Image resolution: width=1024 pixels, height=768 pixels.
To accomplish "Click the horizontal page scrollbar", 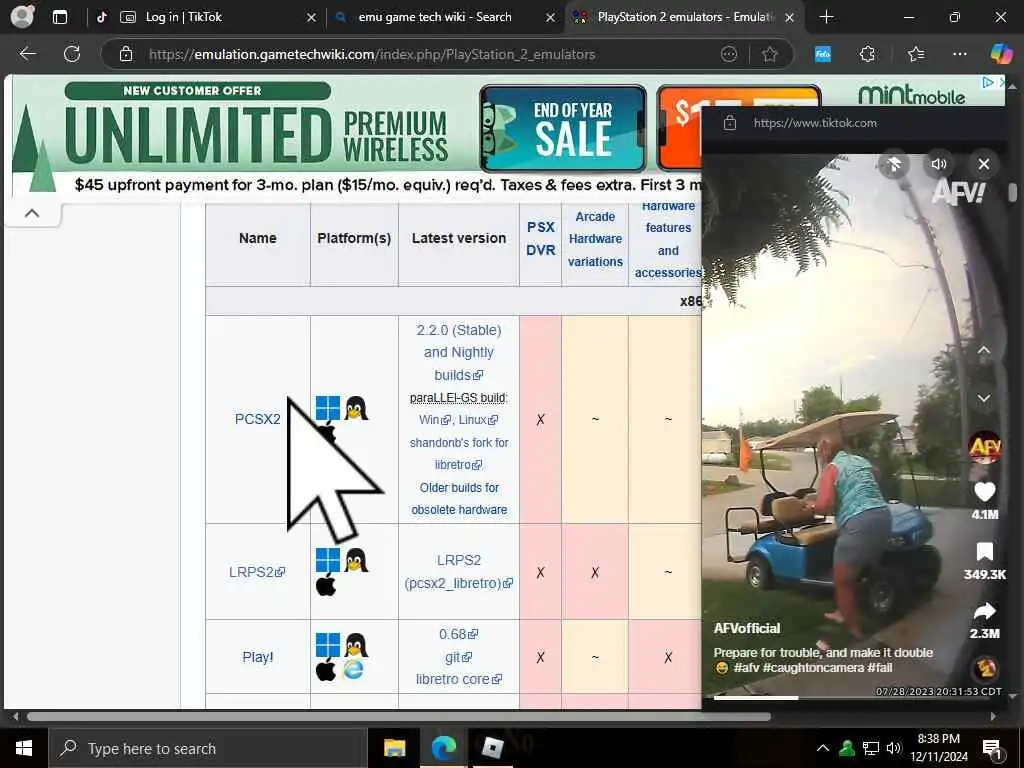I will tap(398, 716).
